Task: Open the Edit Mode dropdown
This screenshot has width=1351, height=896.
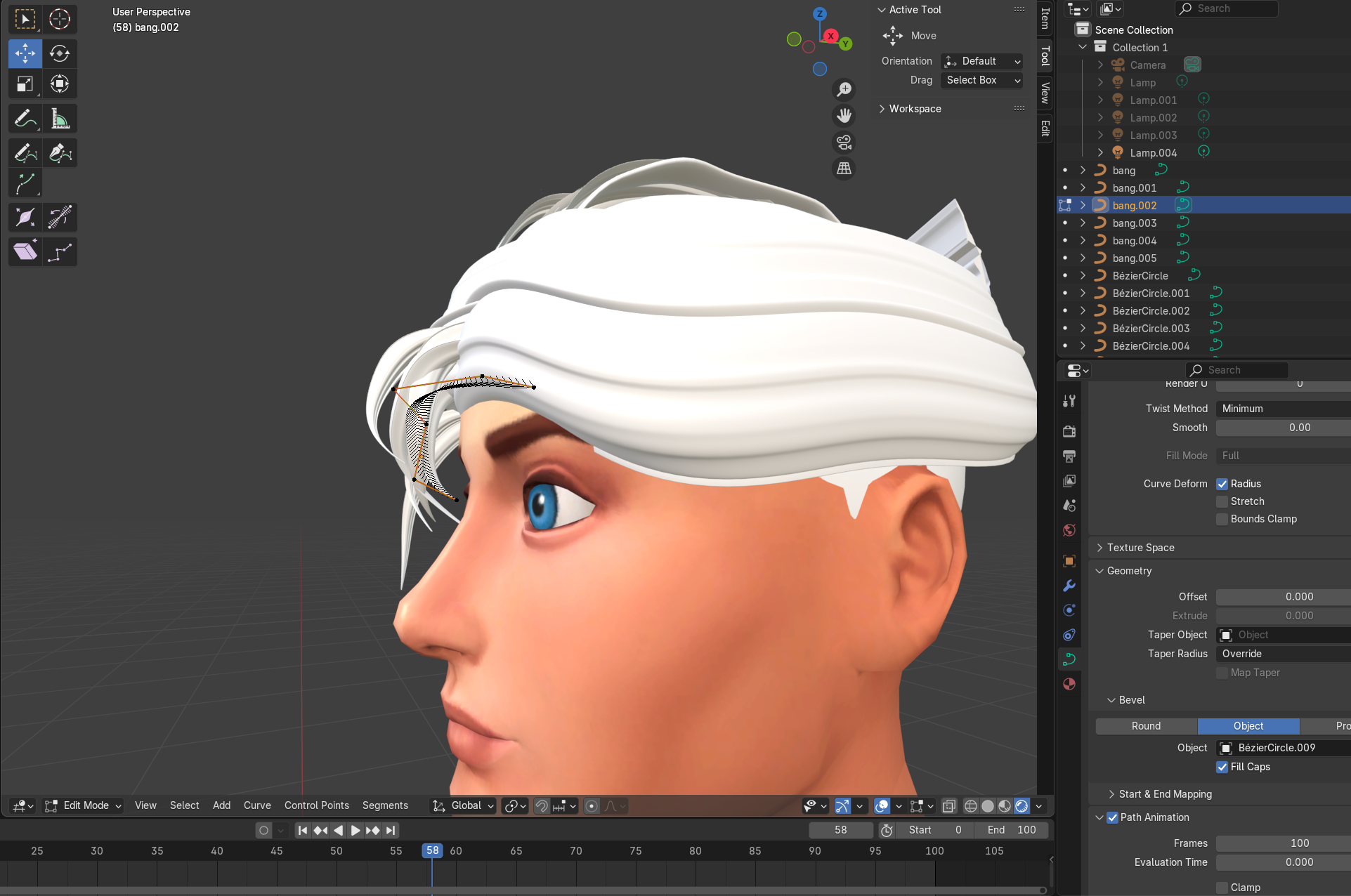Action: (84, 805)
